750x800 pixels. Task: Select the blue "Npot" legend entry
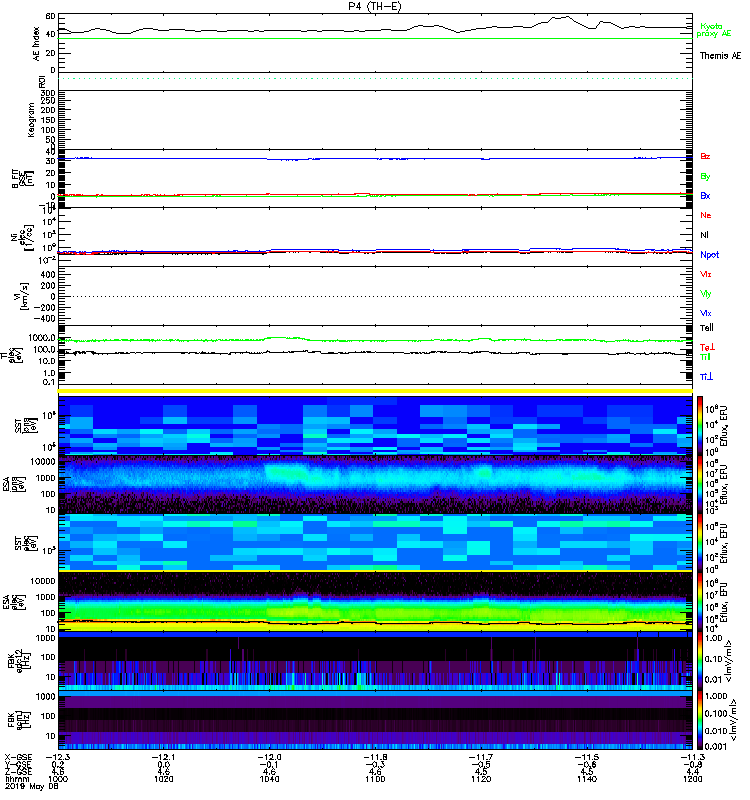[710, 255]
